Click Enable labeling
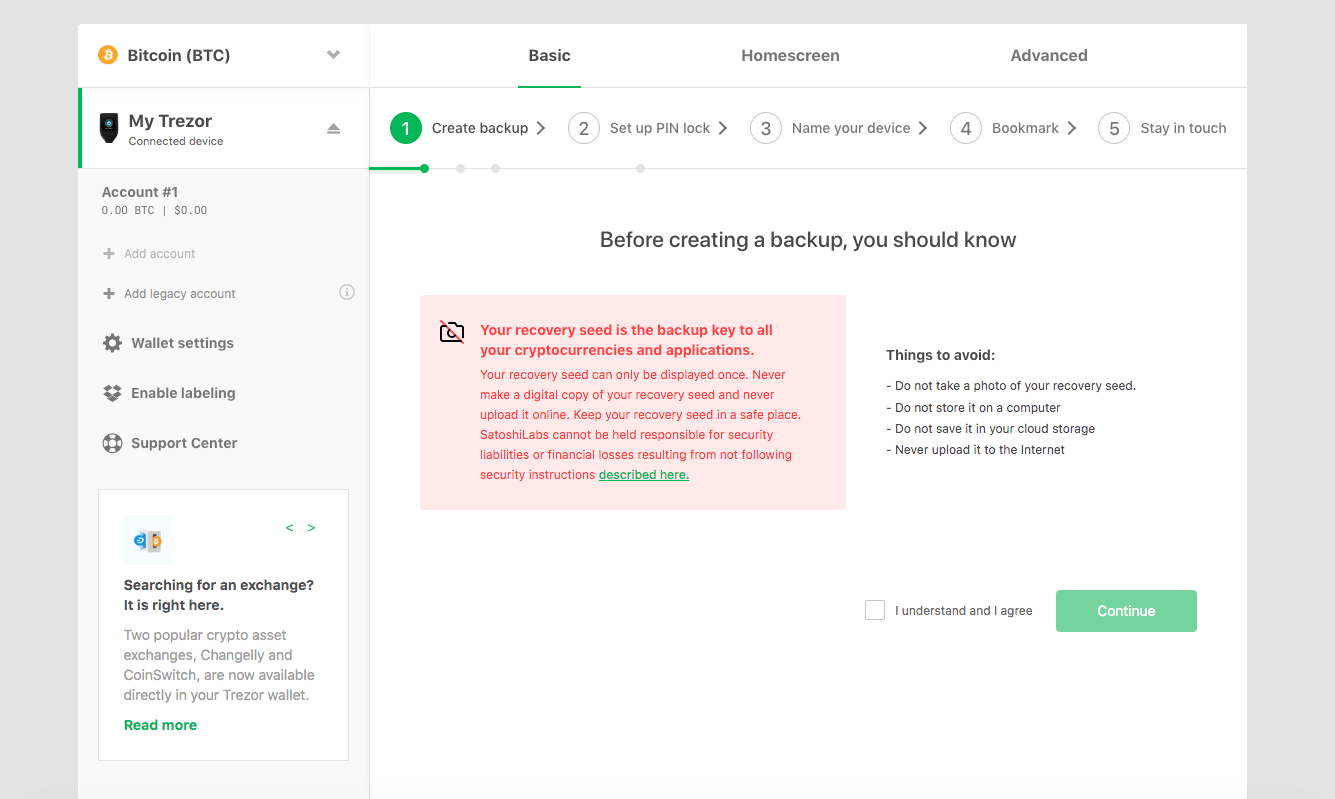The height and width of the screenshot is (799, 1335). pos(183,393)
